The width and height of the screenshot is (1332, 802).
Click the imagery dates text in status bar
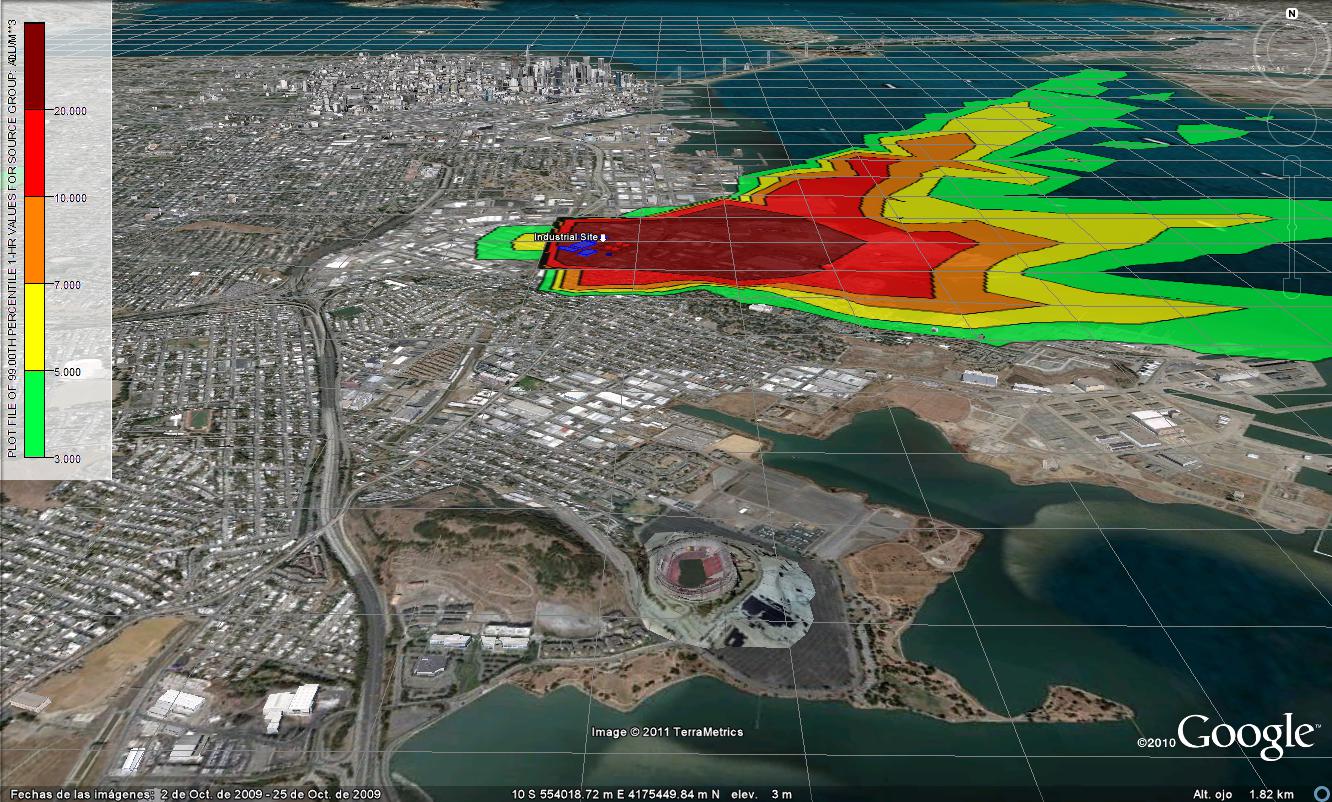[x=196, y=794]
